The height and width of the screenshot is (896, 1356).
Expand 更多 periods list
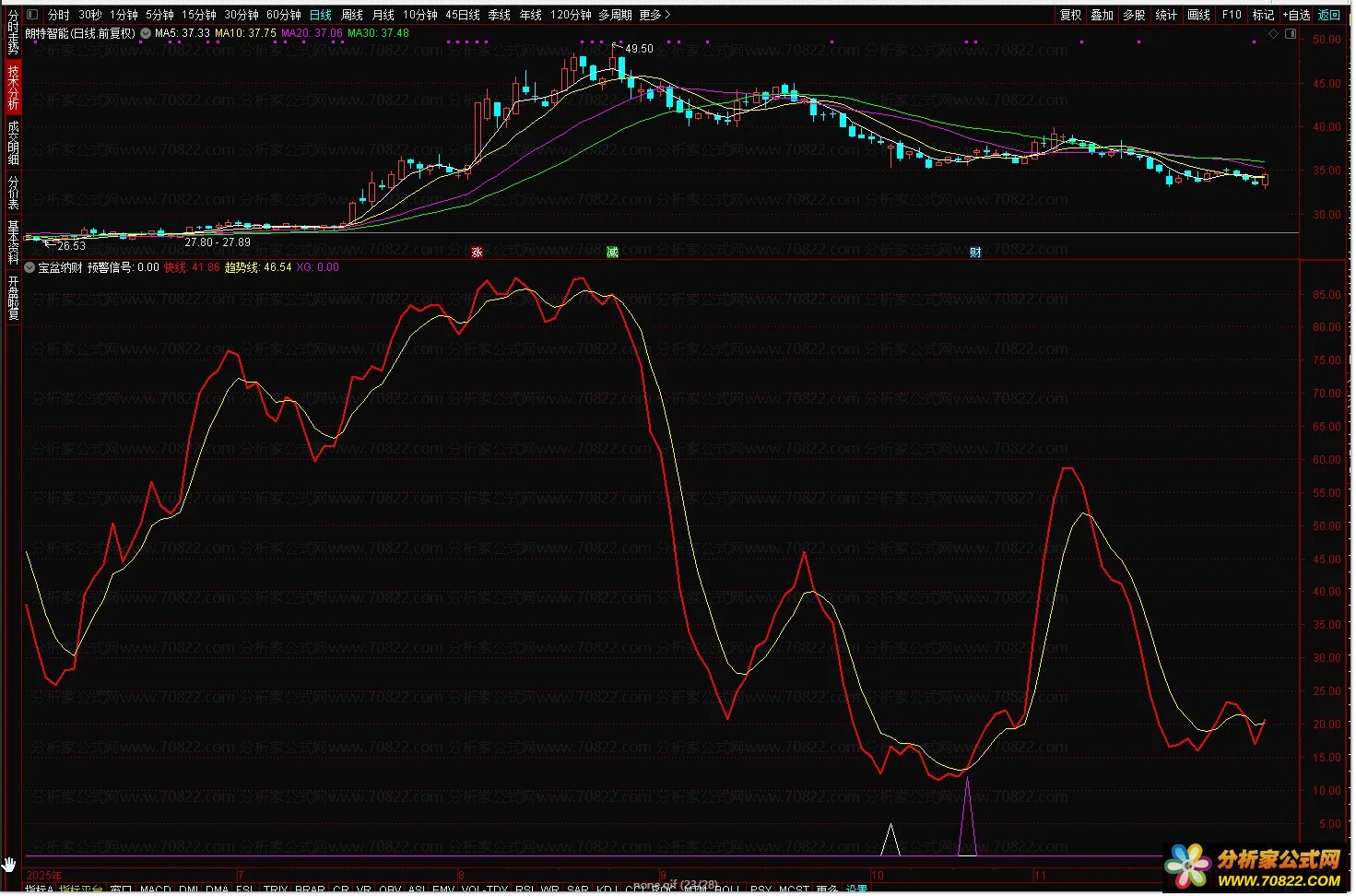click(x=654, y=15)
